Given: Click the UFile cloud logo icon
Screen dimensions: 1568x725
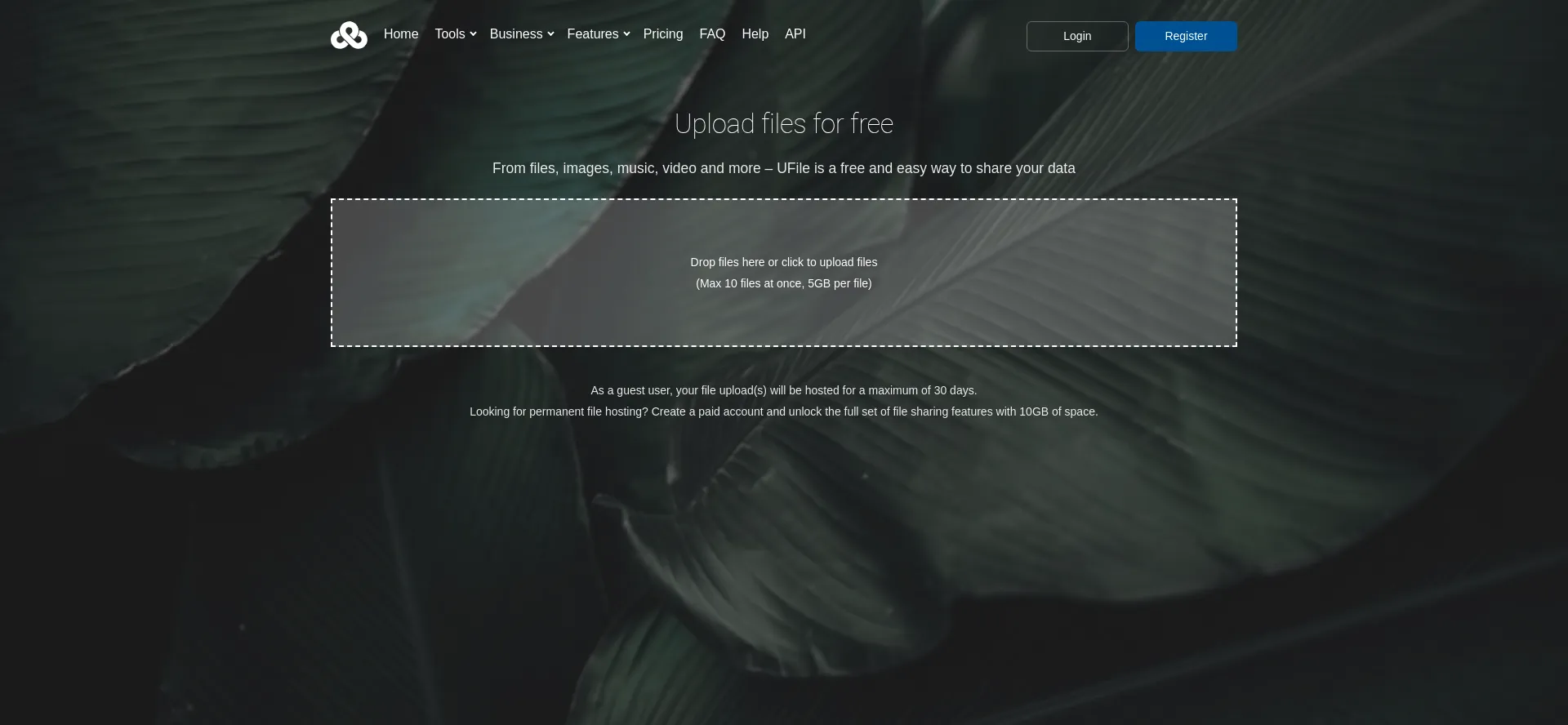Looking at the screenshot, I should pos(349,35).
